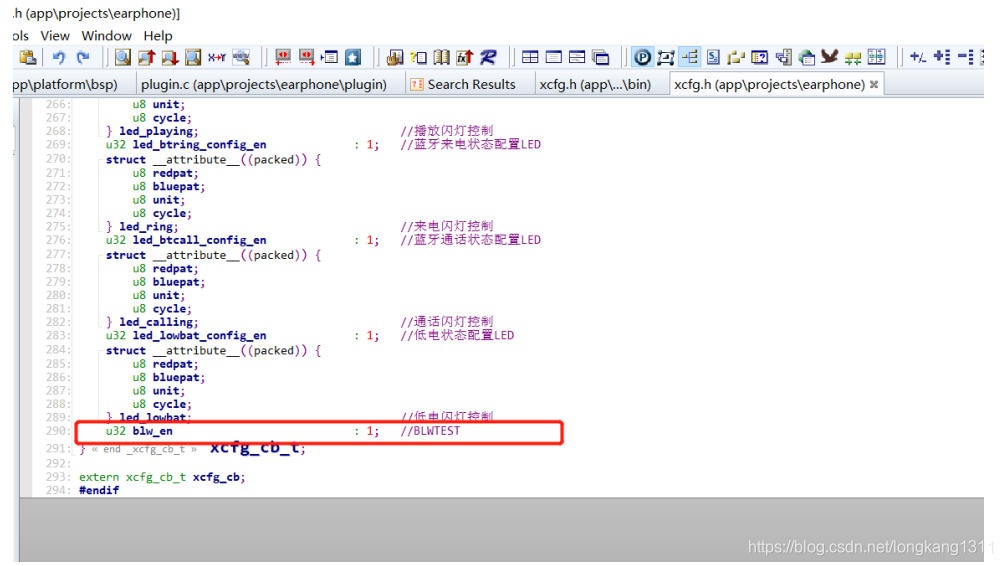Click the yellow clip blocks icon

coord(736,58)
